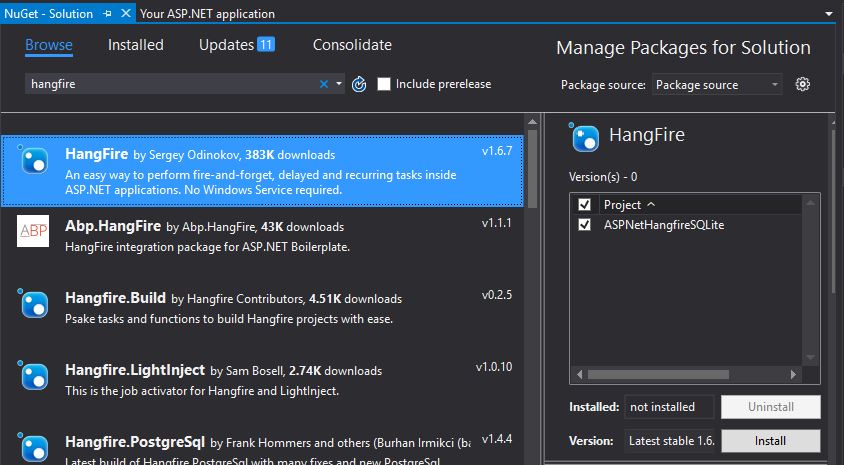
Task: Open the Consolidate tab
Action: tap(352, 45)
